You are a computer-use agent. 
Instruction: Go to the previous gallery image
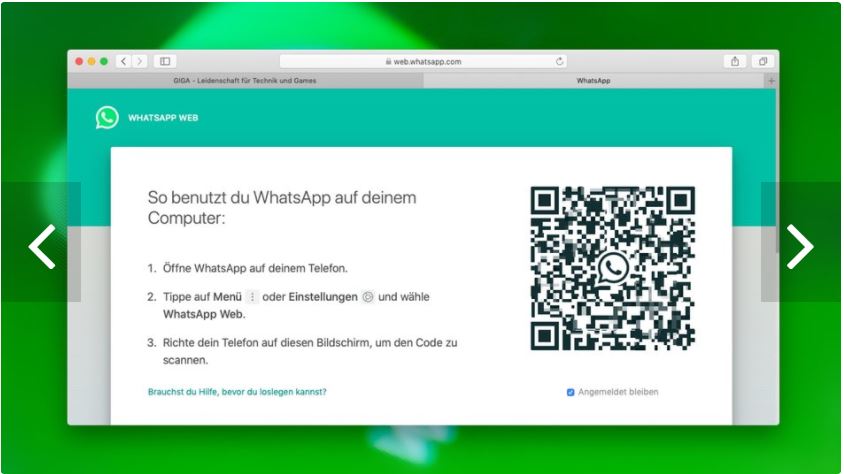coord(42,246)
